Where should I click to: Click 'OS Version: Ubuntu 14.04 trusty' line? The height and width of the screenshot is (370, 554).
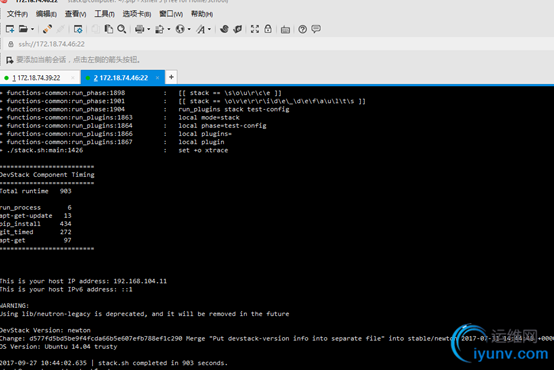(58, 347)
